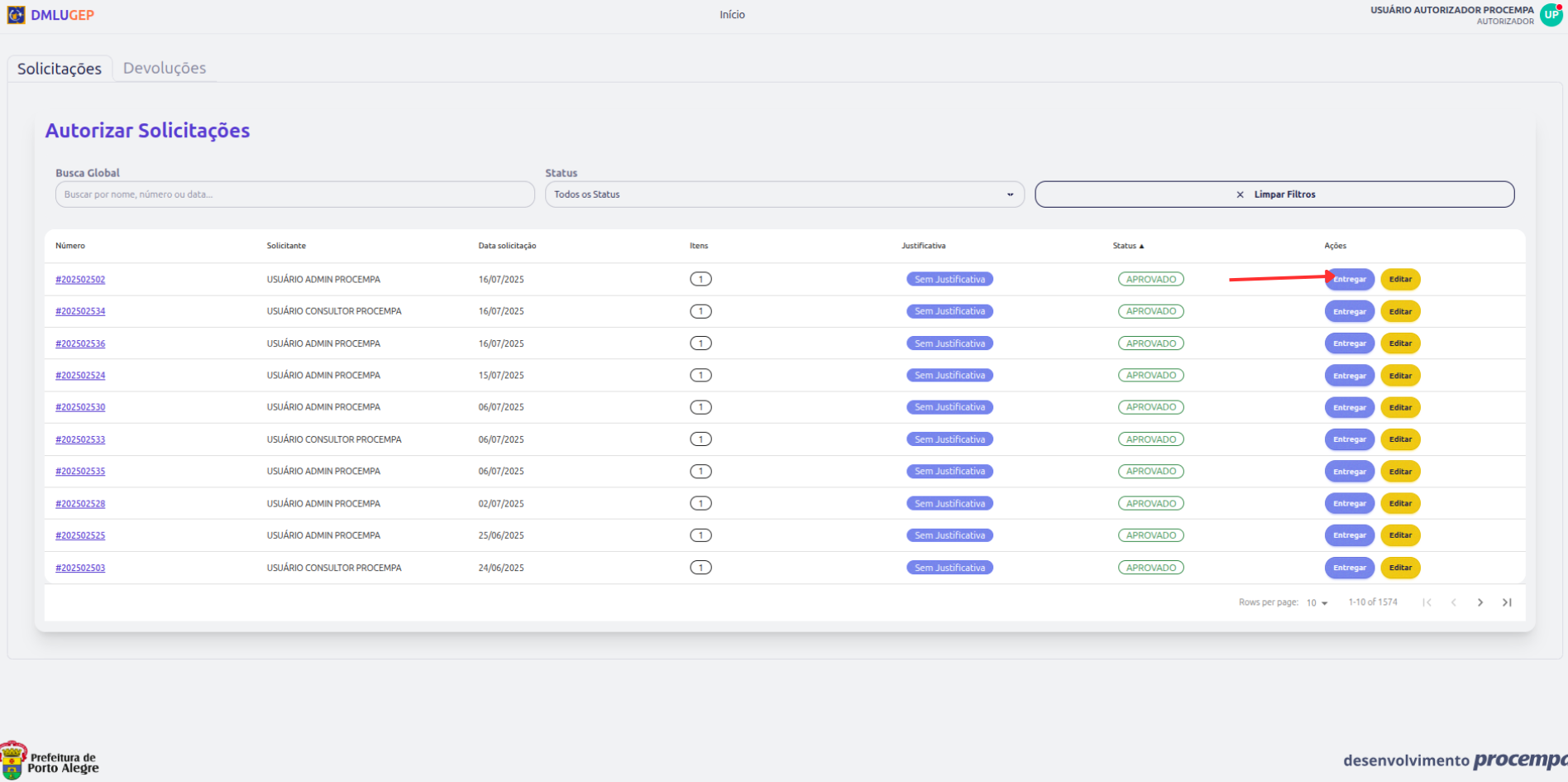1568x782 pixels.
Task: Expand the Rows per page selector
Action: (1317, 603)
